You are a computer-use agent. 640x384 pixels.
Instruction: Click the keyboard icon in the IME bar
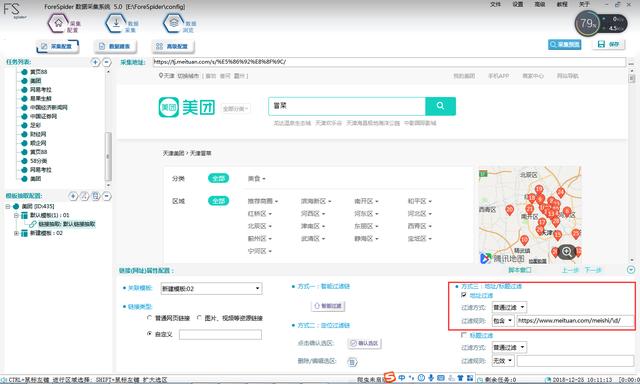(x=441, y=378)
